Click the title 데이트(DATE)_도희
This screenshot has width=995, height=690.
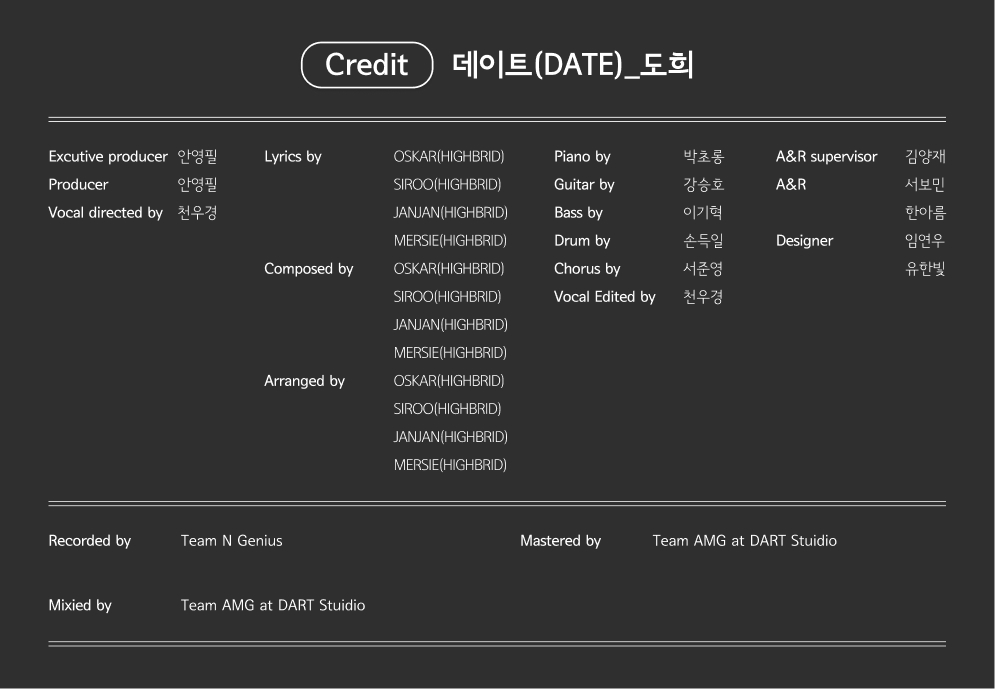coord(573,65)
